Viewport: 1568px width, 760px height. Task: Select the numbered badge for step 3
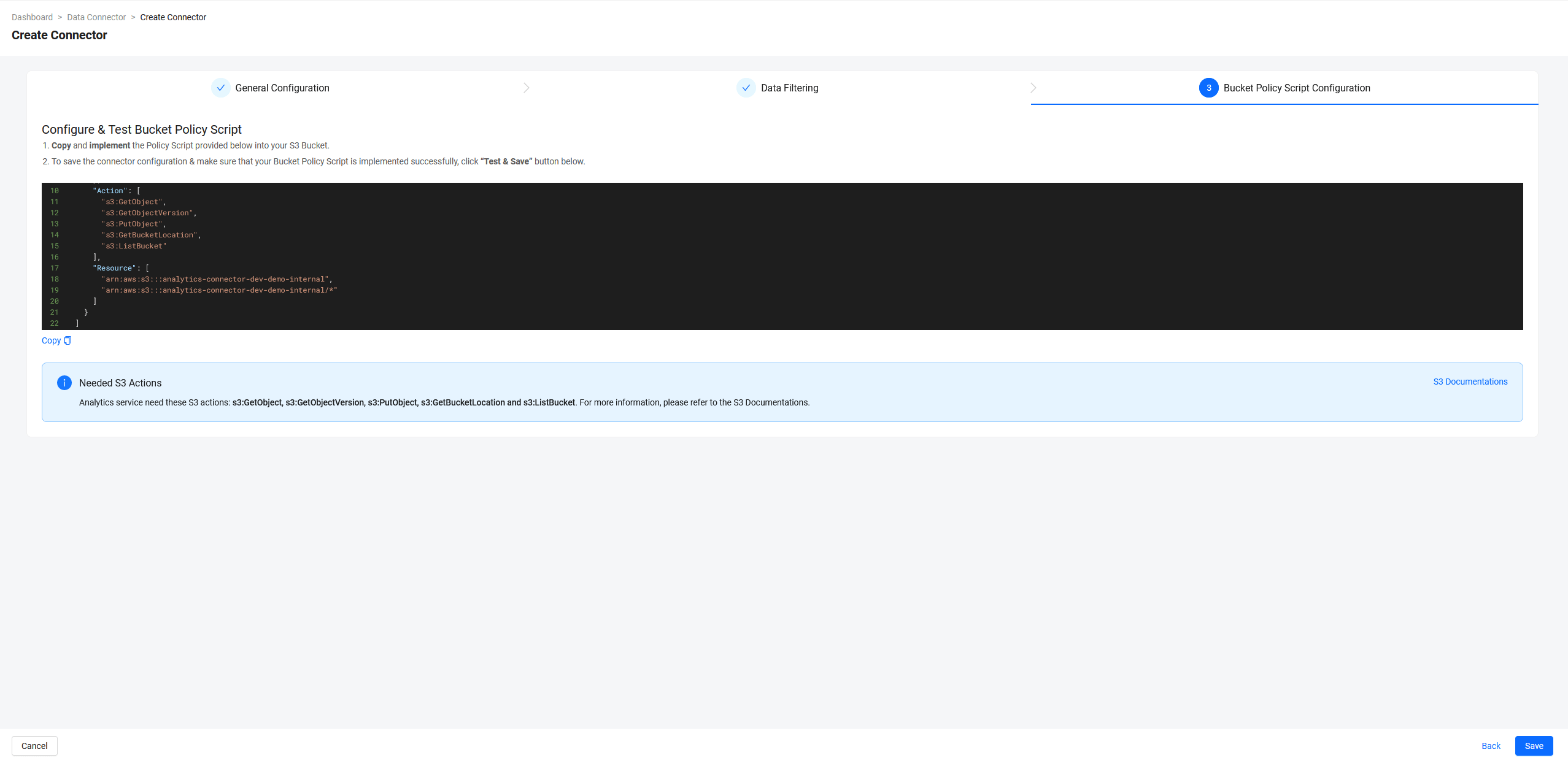point(1208,88)
